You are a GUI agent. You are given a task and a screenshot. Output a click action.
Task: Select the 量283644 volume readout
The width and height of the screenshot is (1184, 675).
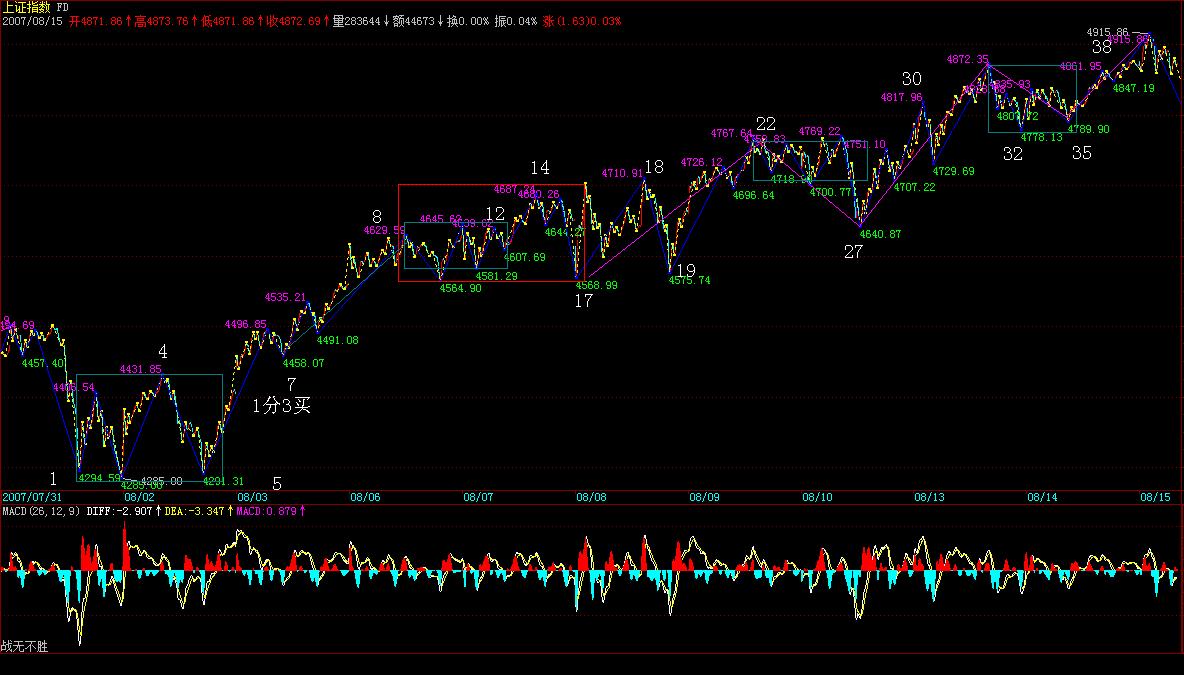(355, 20)
